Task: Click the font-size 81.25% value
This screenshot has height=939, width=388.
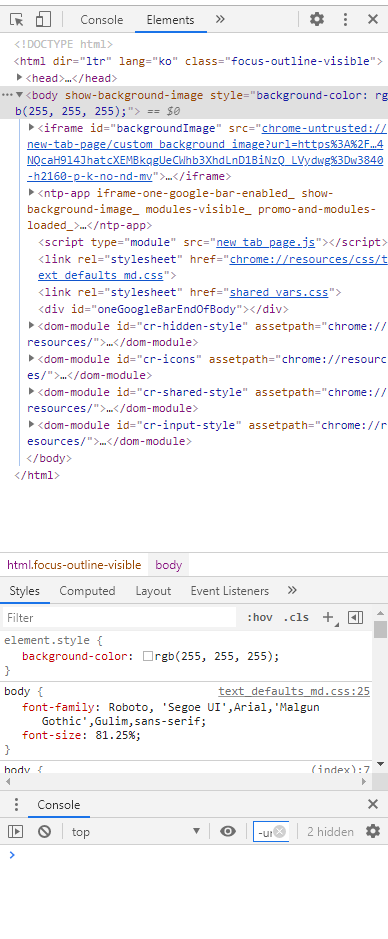Action: (117, 734)
